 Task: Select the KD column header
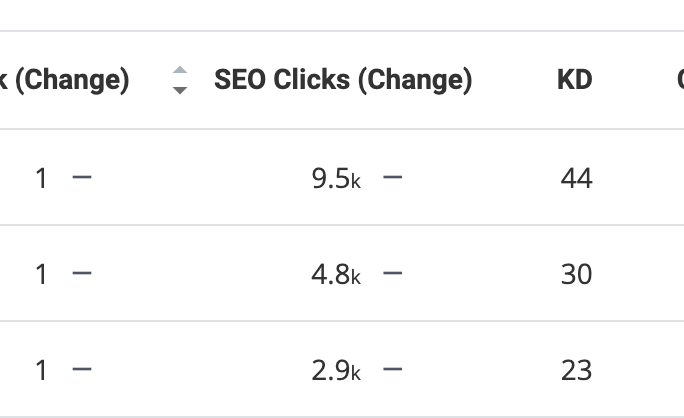575,80
